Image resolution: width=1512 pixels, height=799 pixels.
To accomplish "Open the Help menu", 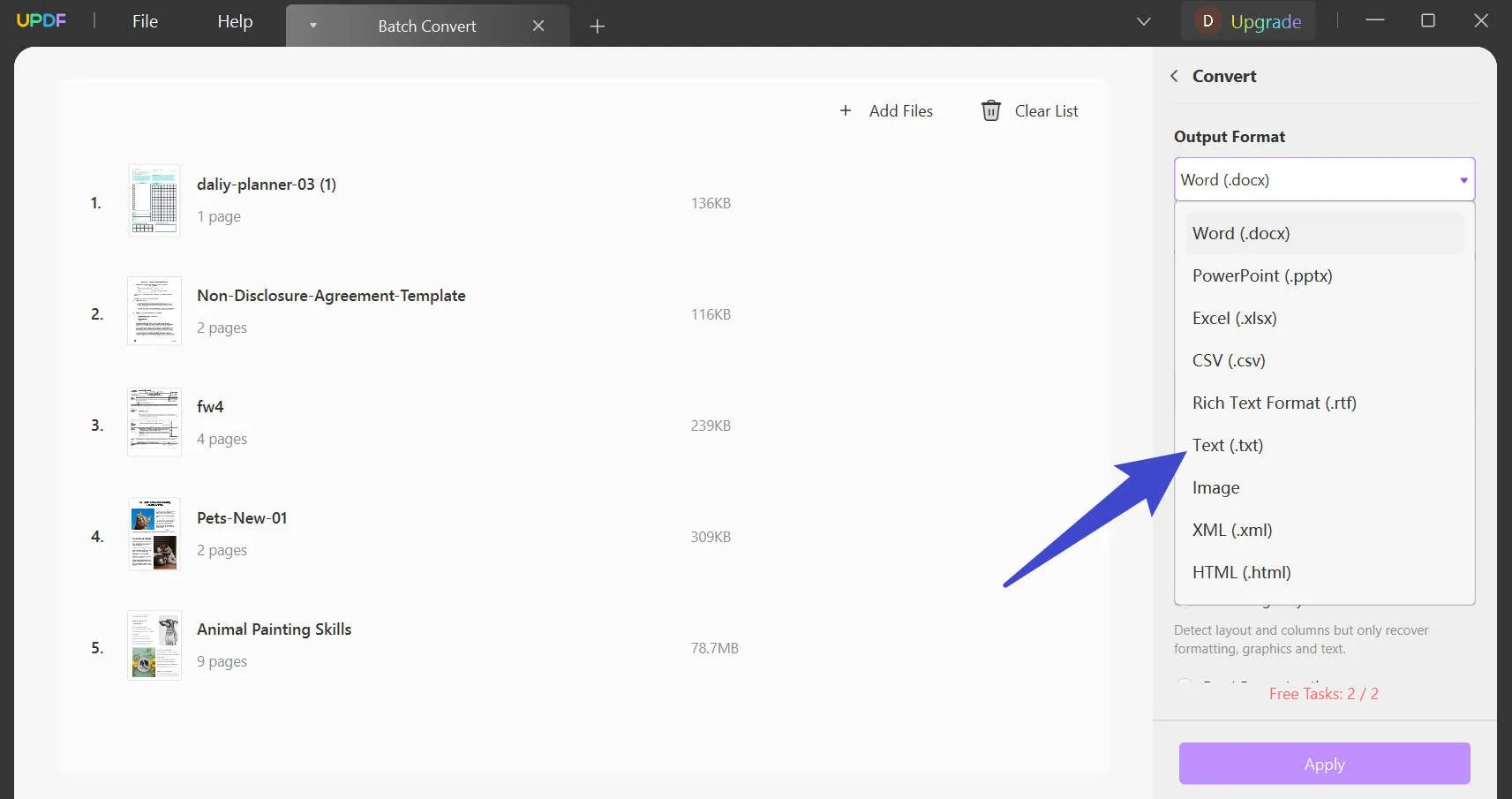I will click(234, 21).
